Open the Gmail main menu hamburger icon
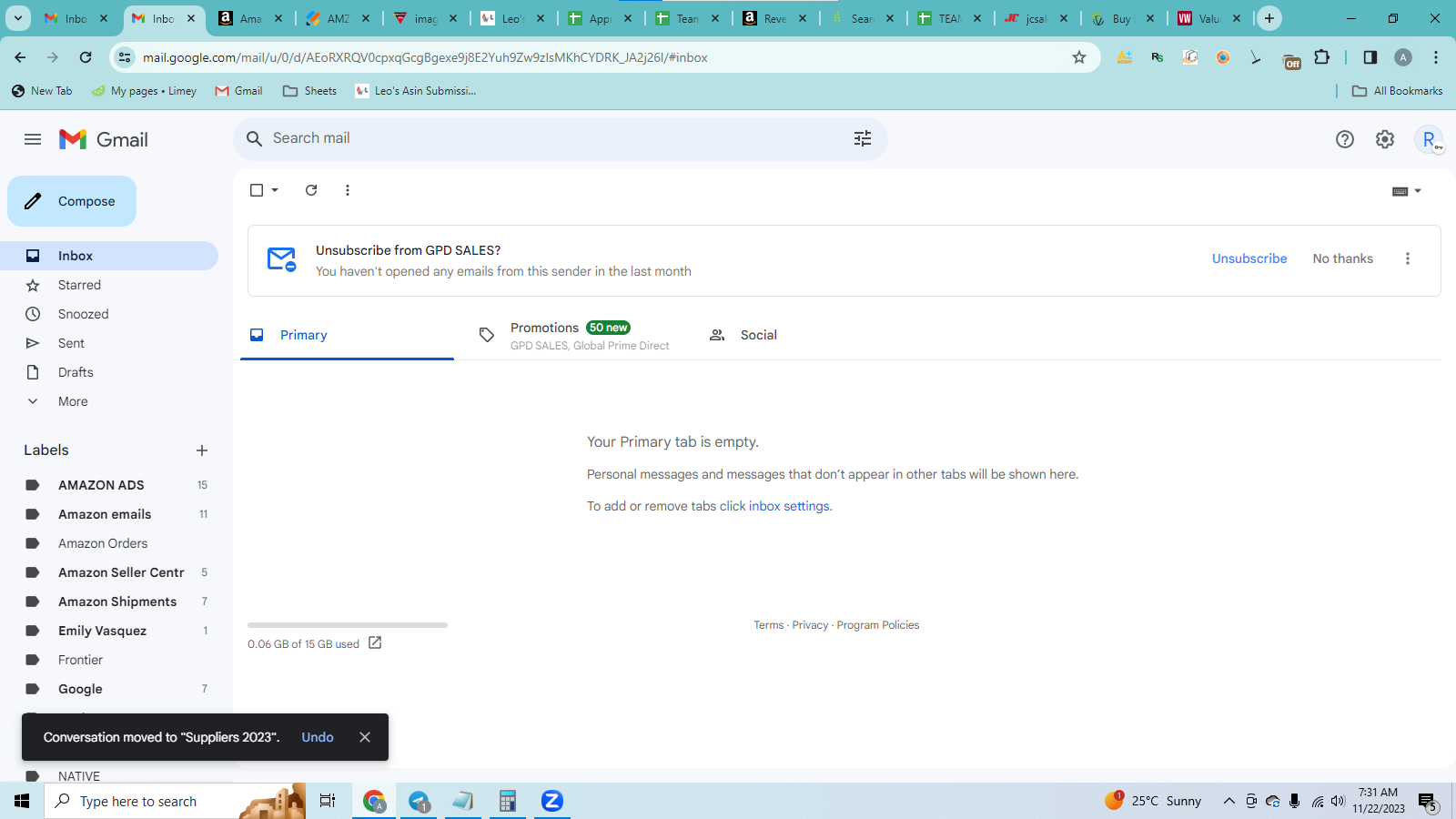Screen dimensions: 1456x819 pos(33,139)
